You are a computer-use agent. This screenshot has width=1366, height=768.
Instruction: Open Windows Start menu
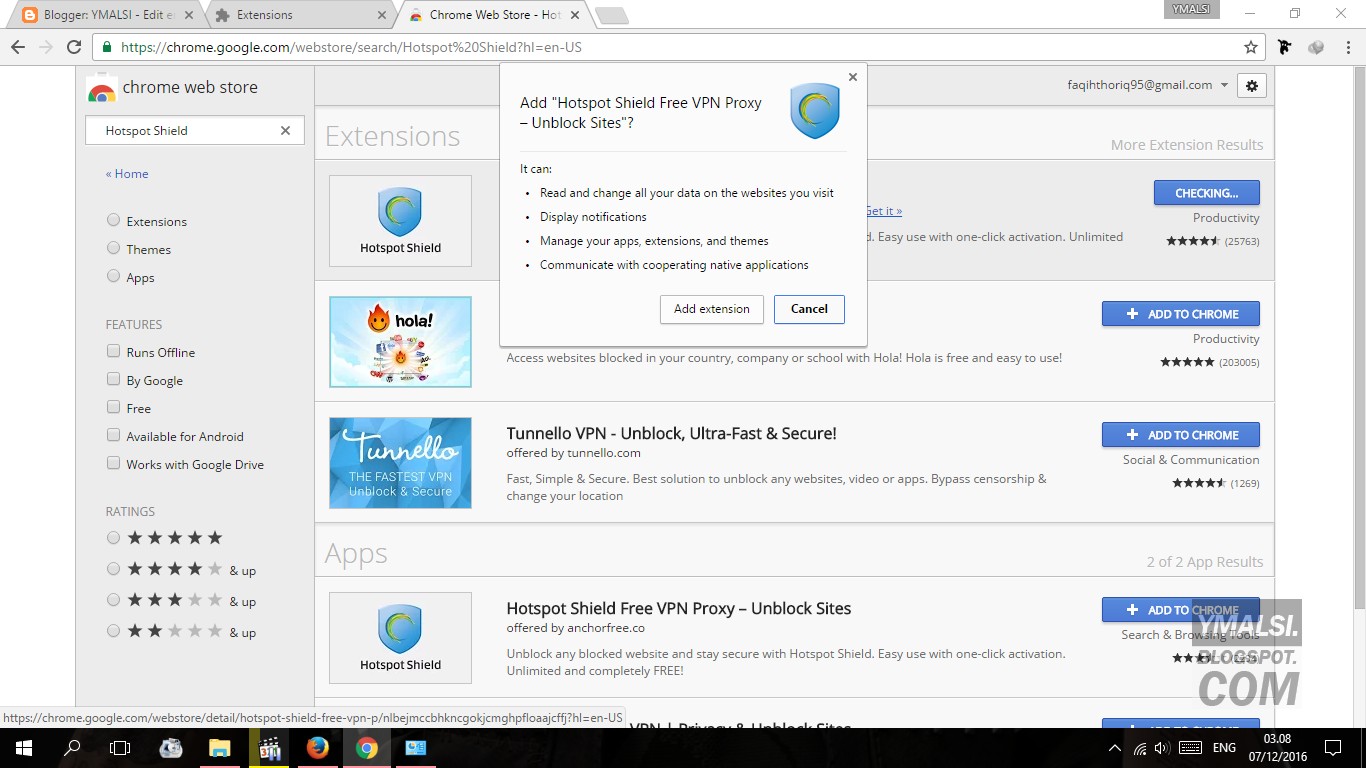pyautogui.click(x=23, y=748)
